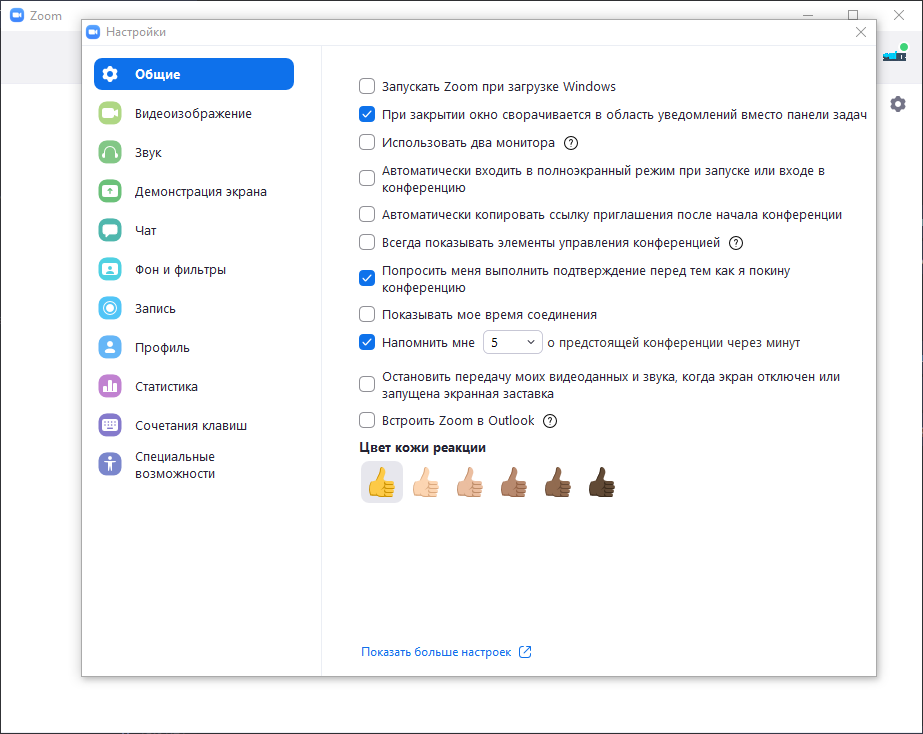Uncheck confirmation before leaving conference
The height and width of the screenshot is (734, 923).
tap(367, 278)
